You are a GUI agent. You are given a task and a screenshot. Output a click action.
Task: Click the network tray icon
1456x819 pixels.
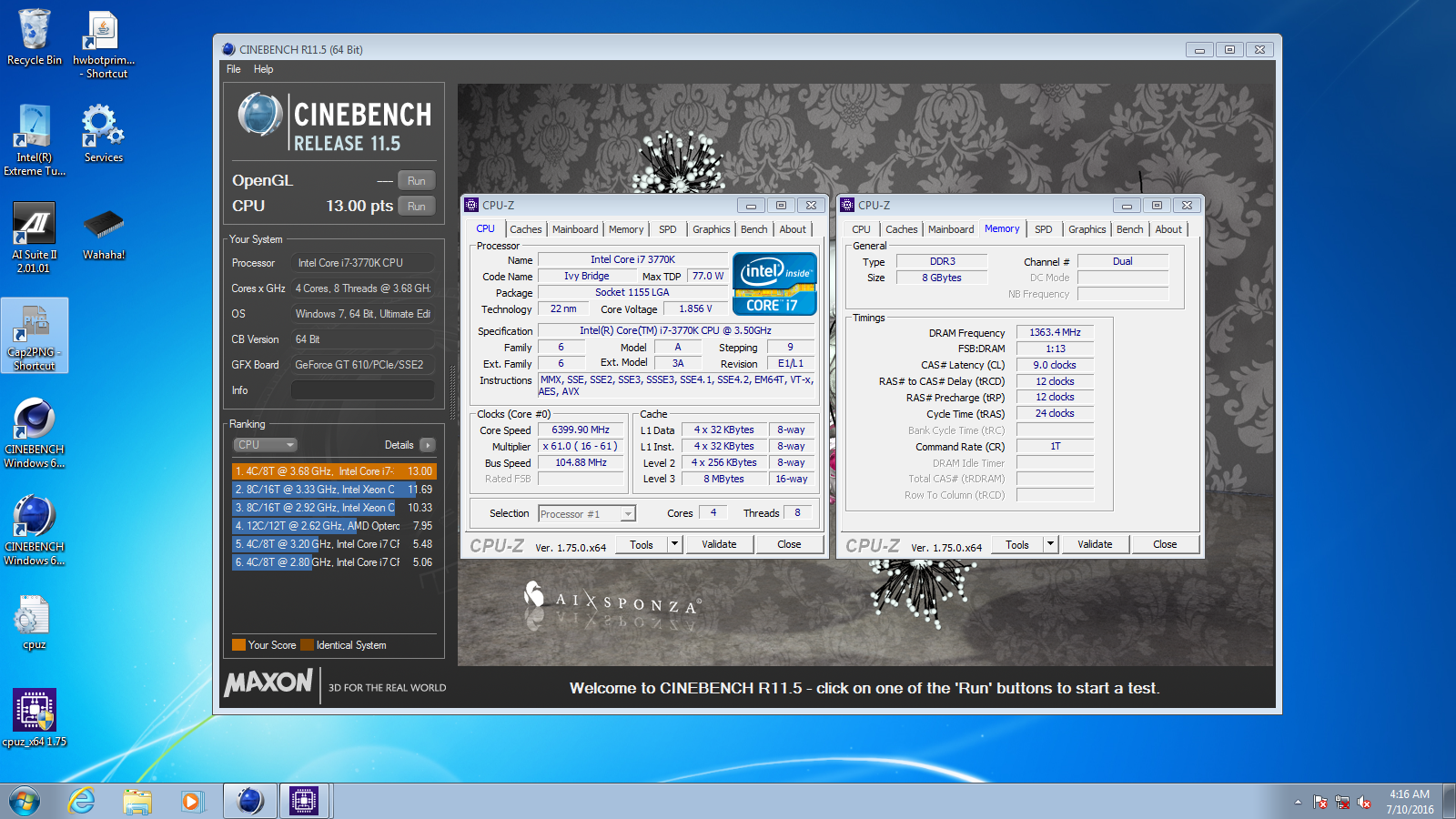point(1342,802)
